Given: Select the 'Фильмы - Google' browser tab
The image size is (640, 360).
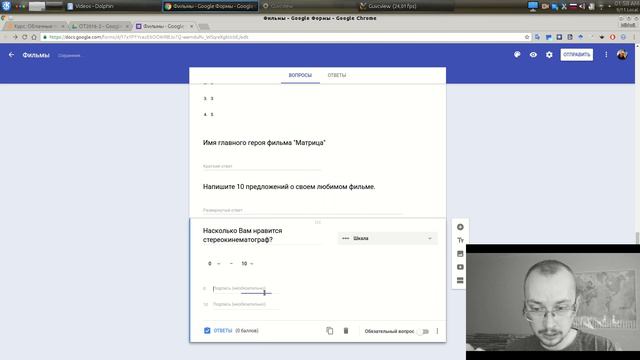Looking at the screenshot, I should (164, 26).
